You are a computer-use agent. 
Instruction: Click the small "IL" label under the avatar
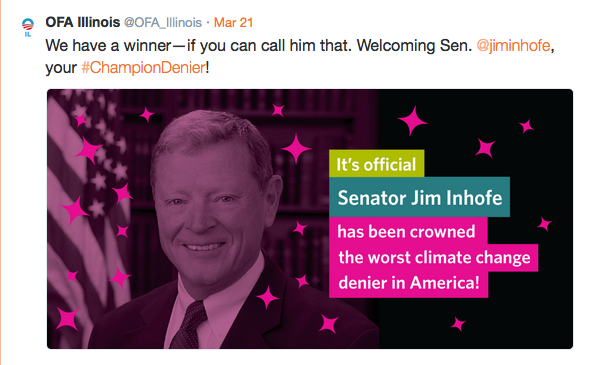[28, 35]
